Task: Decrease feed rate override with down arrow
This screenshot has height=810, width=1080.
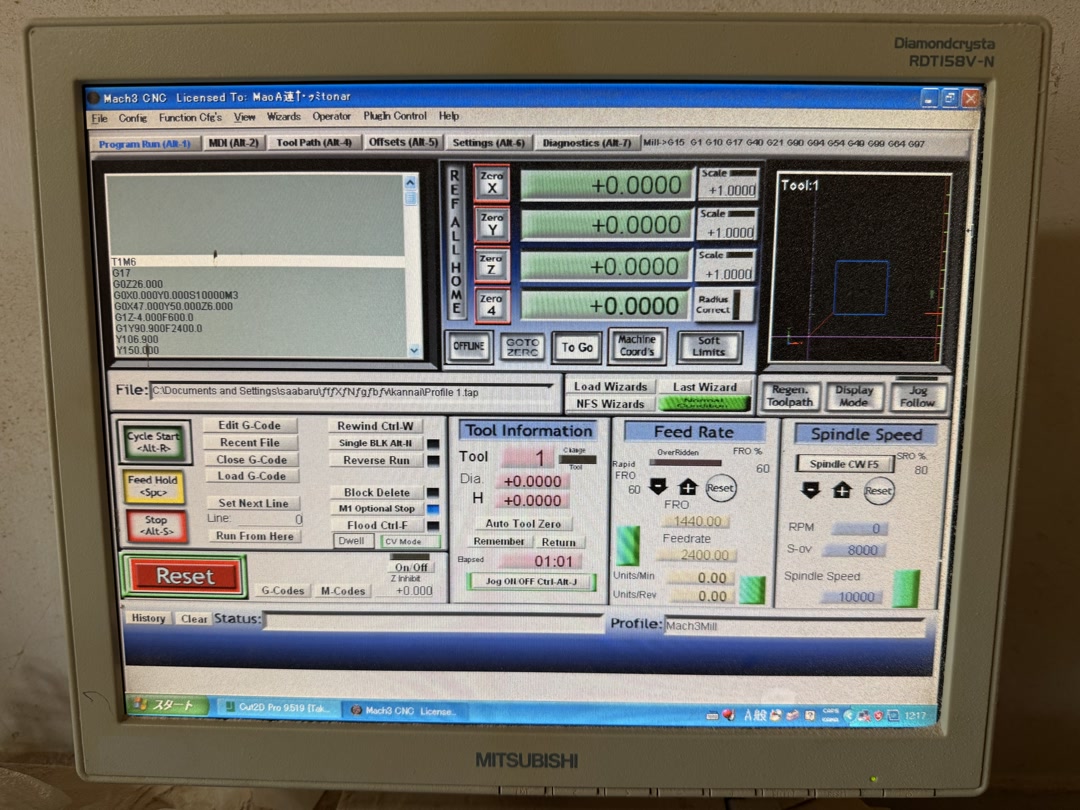Action: [x=658, y=487]
